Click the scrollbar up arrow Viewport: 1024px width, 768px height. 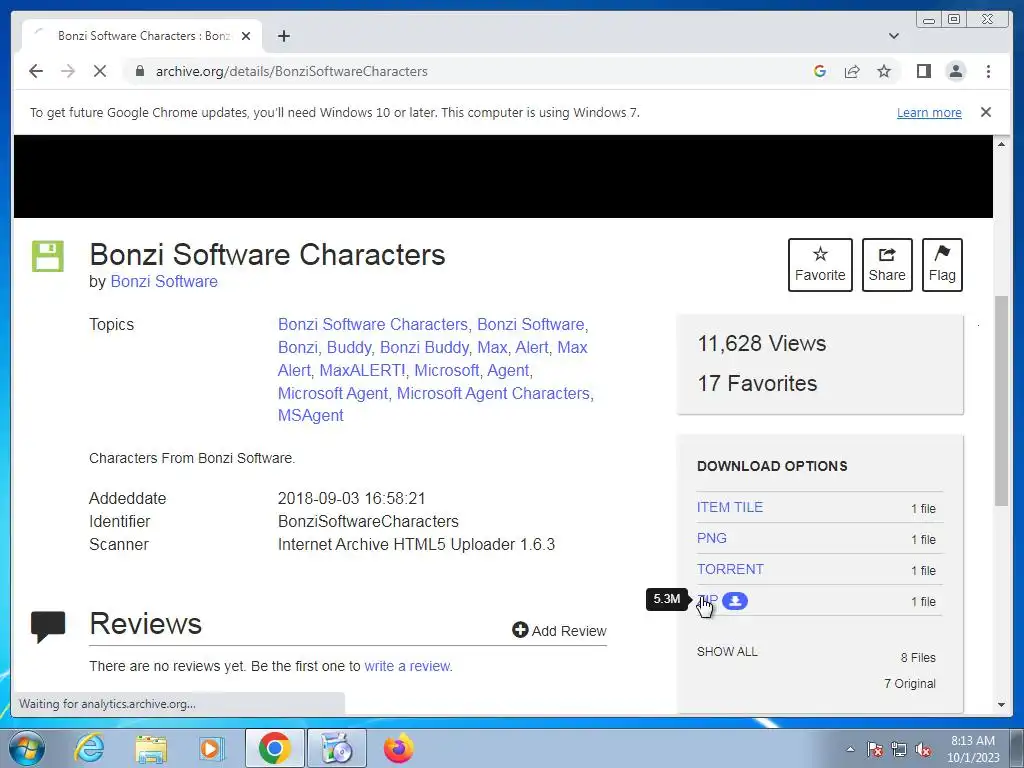[x=1001, y=144]
